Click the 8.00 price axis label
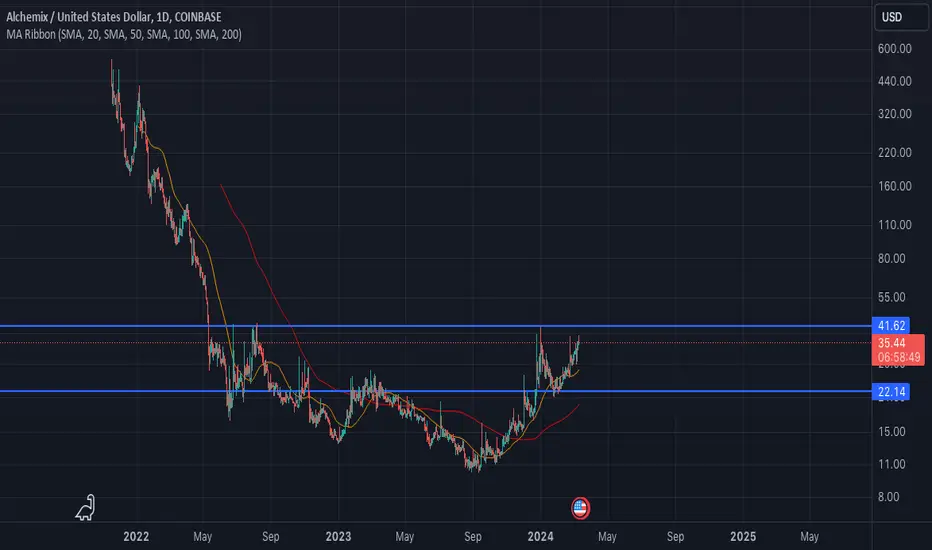The image size is (932, 550). [889, 497]
